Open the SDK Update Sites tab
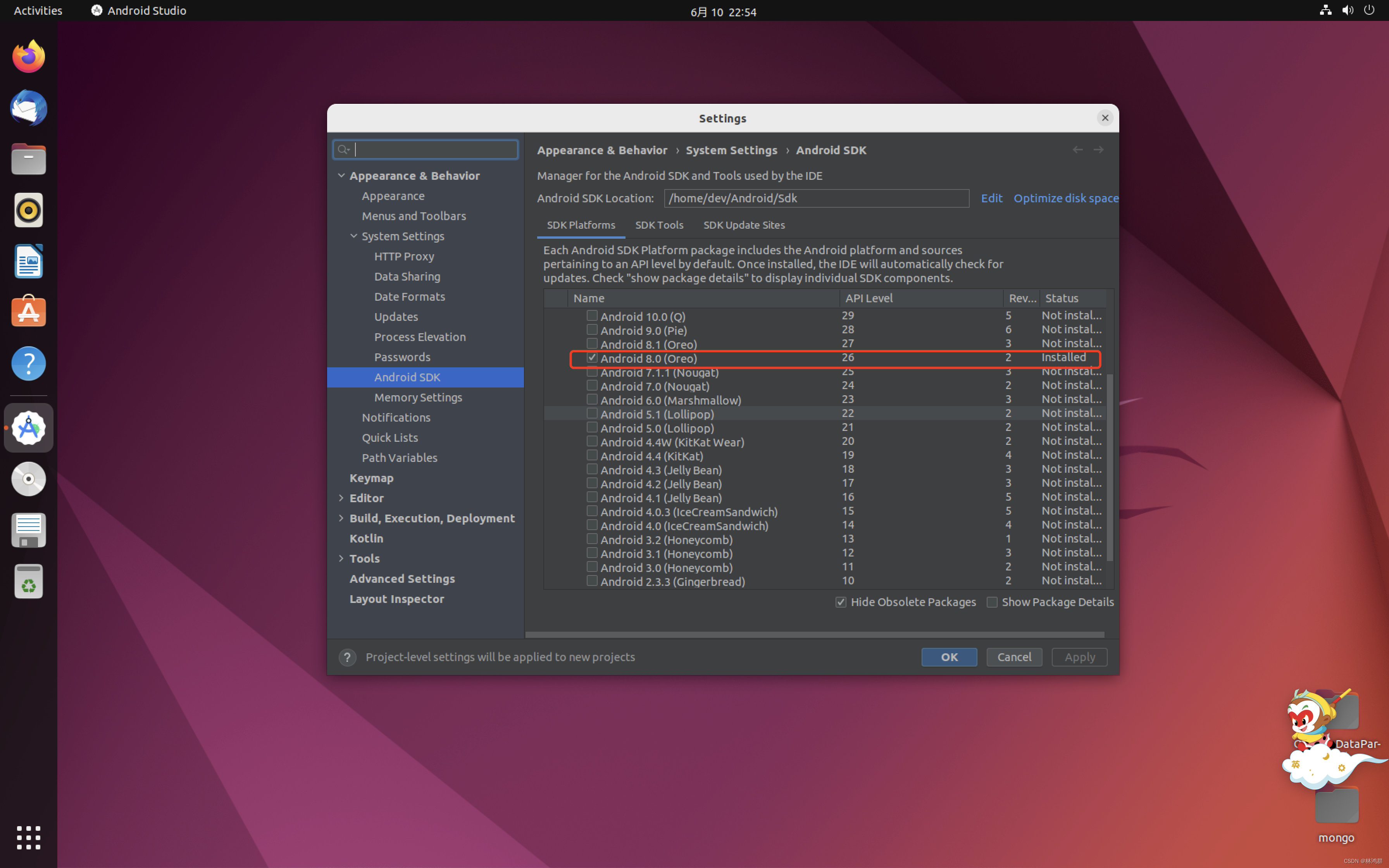 click(x=744, y=225)
